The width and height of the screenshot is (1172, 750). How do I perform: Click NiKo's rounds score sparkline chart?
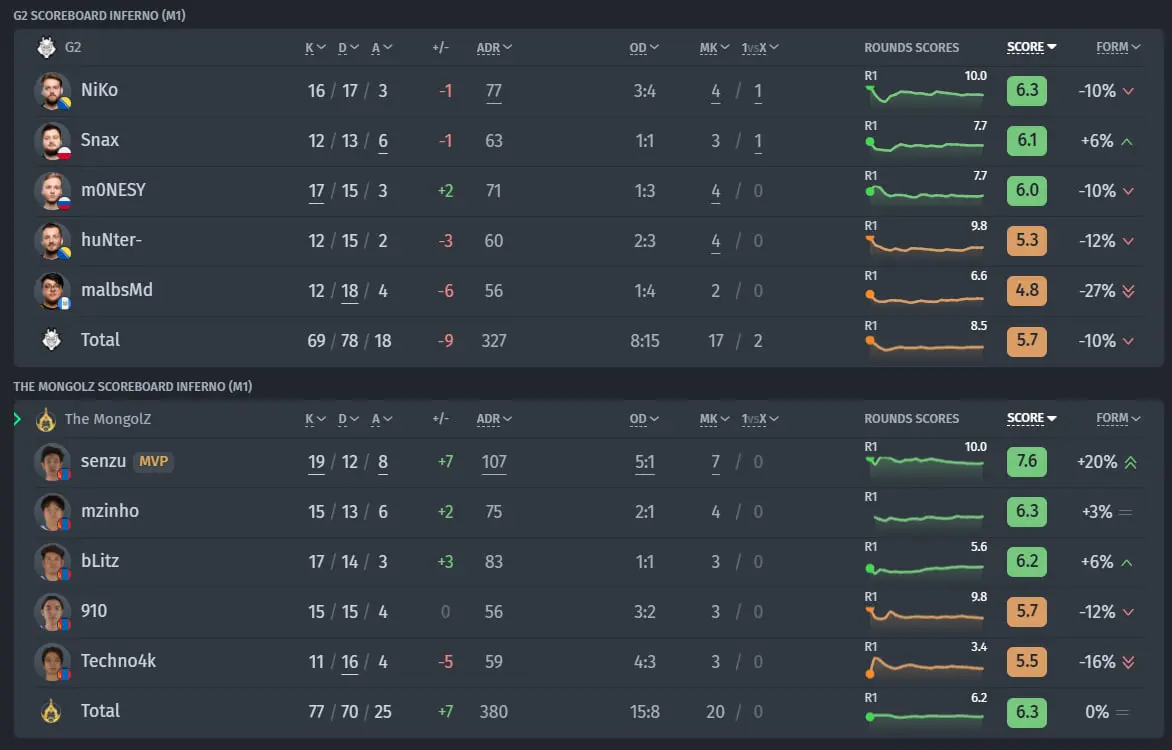point(925,93)
